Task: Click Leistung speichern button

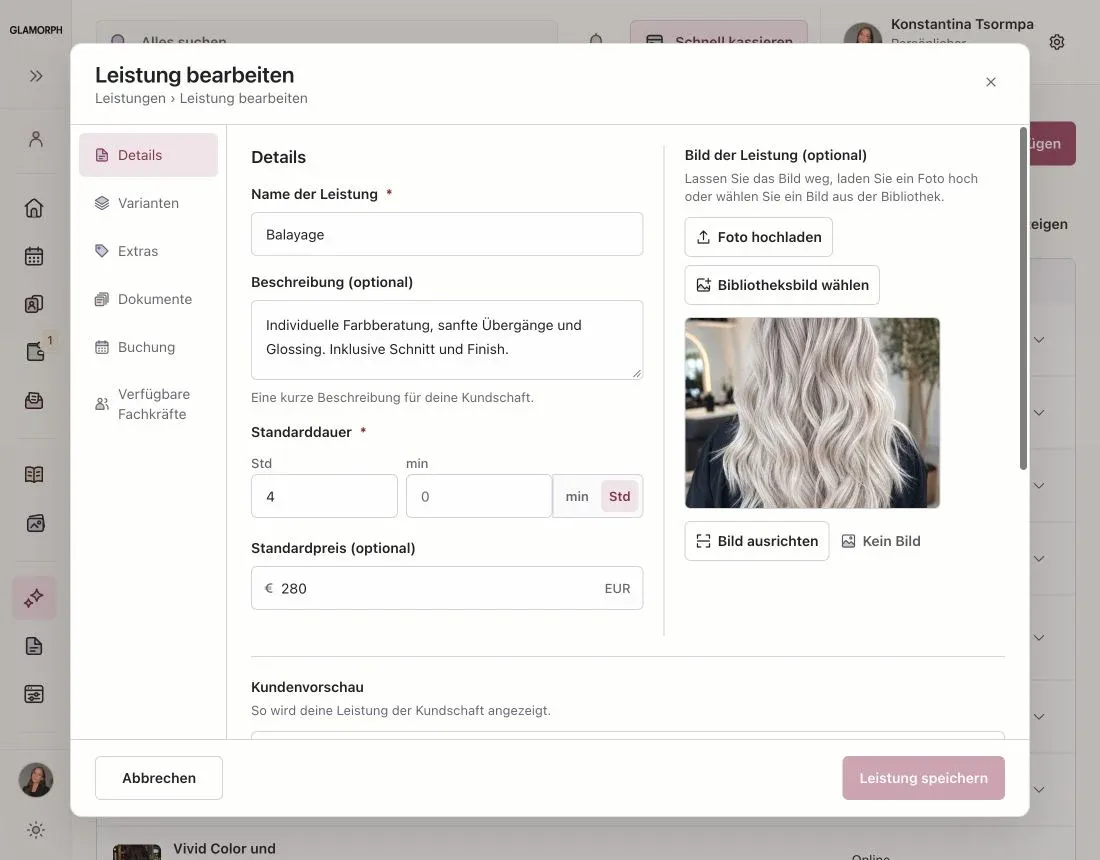Action: pos(923,778)
